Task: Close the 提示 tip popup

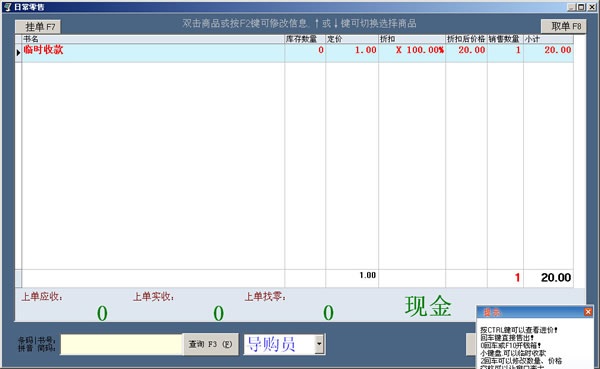Action: click(x=588, y=312)
